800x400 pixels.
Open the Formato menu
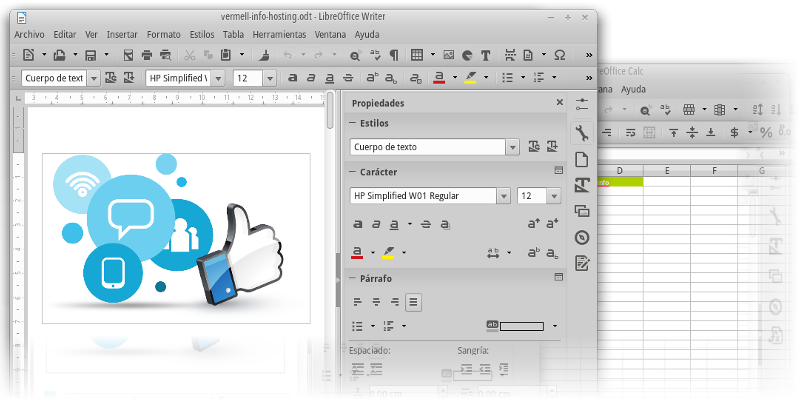pyautogui.click(x=164, y=35)
